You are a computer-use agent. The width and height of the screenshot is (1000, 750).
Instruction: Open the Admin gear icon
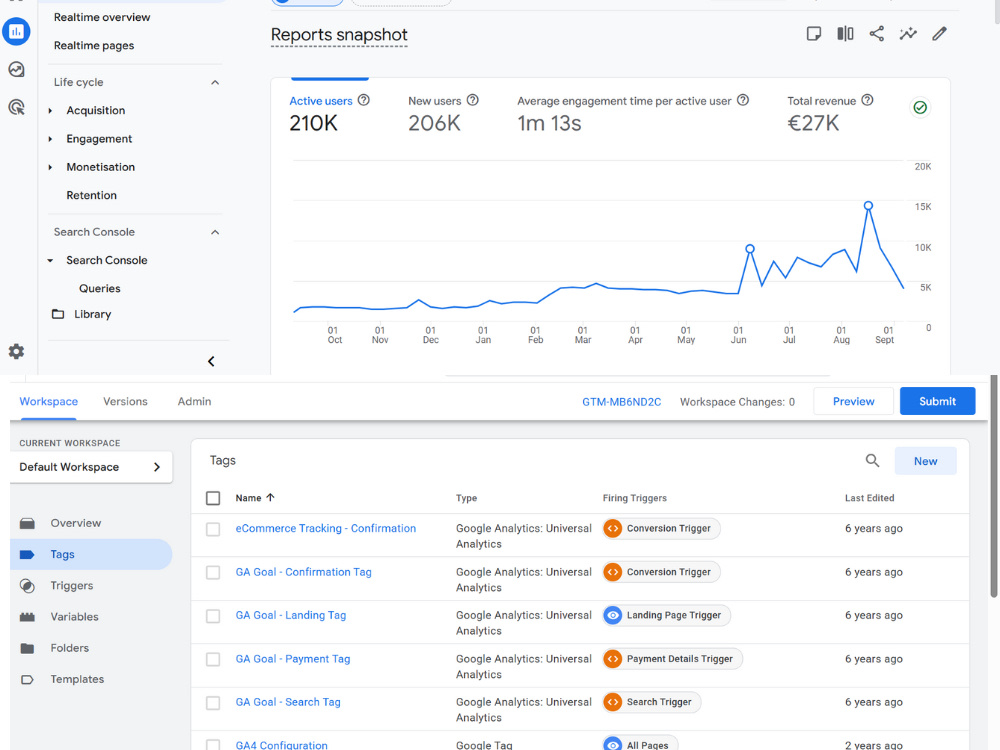click(16, 351)
